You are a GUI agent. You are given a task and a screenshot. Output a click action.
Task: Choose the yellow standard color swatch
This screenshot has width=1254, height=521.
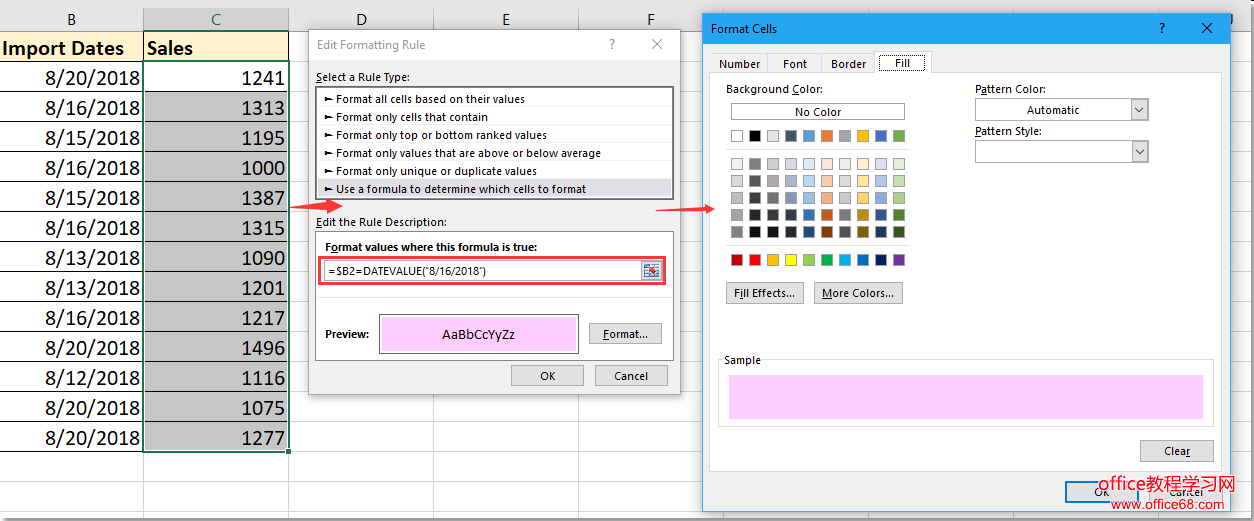coord(791,260)
